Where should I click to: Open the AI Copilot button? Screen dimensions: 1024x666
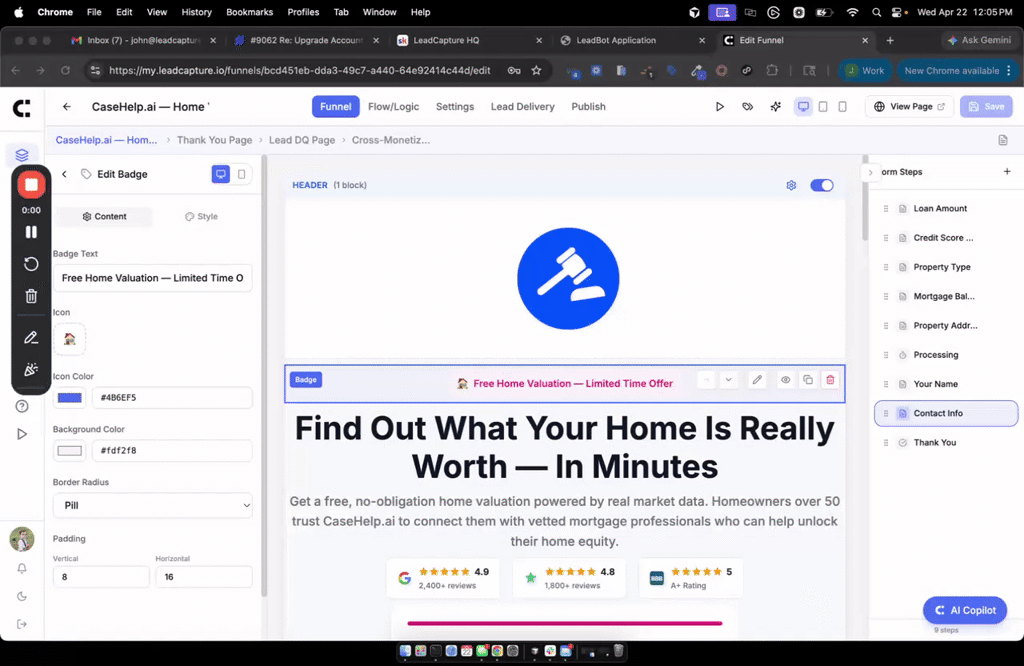point(965,610)
